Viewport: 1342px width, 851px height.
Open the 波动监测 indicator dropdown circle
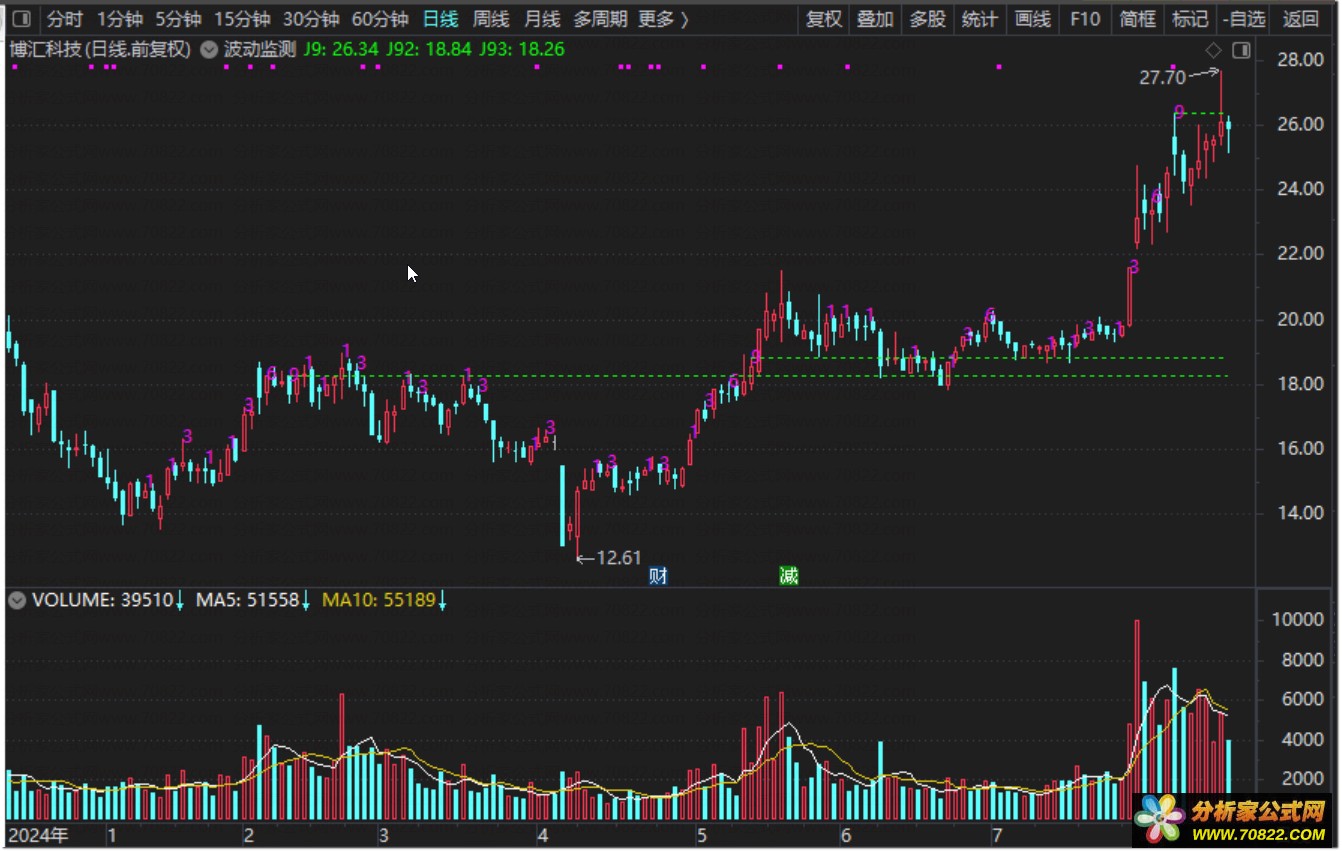pyautogui.click(x=209, y=50)
